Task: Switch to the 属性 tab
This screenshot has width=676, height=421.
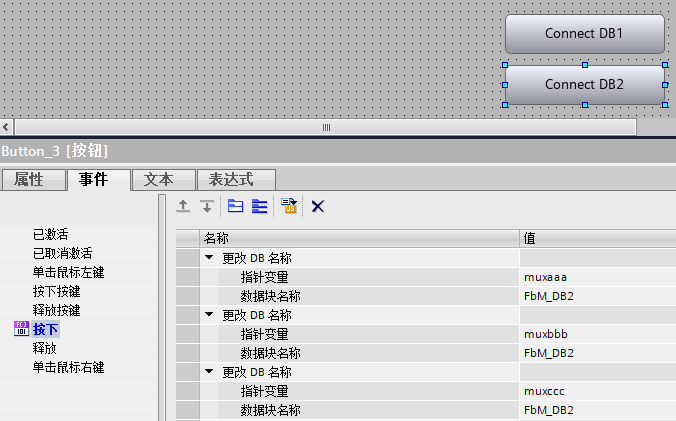Action: pyautogui.click(x=29, y=180)
